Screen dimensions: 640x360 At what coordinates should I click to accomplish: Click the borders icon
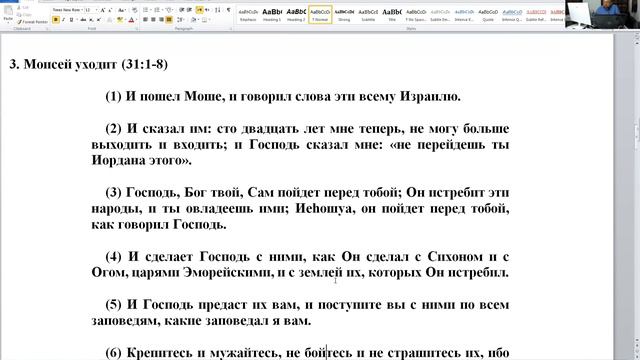pos(204,19)
